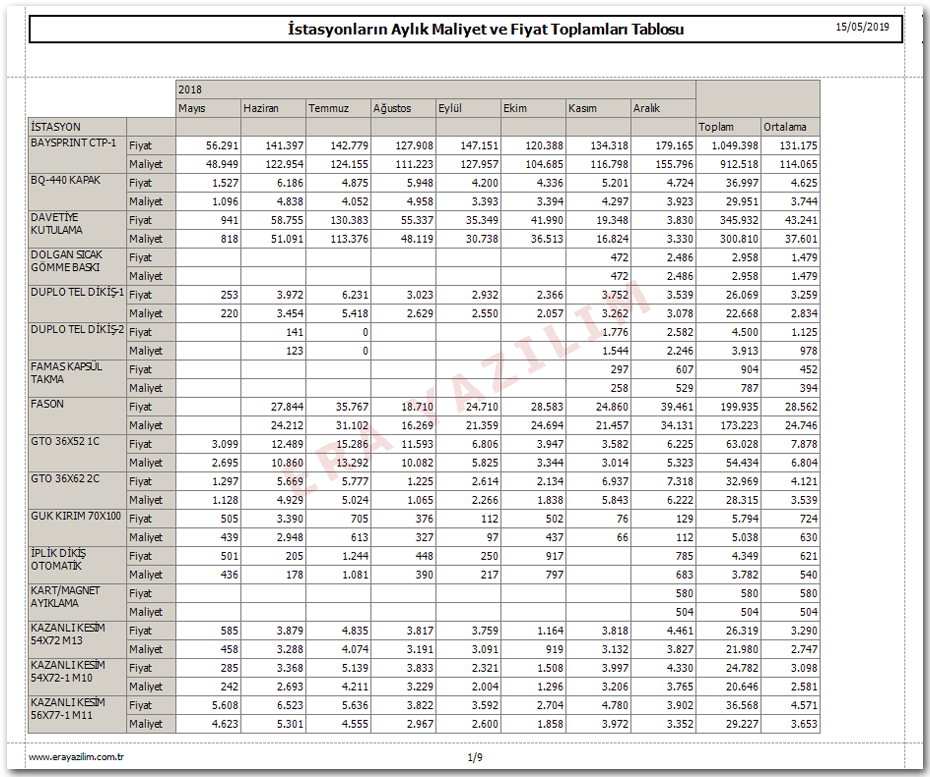Viewport: 930px width, 777px height.
Task: Click the GTO 36X52 1C station label
Action: pyautogui.click(x=66, y=442)
